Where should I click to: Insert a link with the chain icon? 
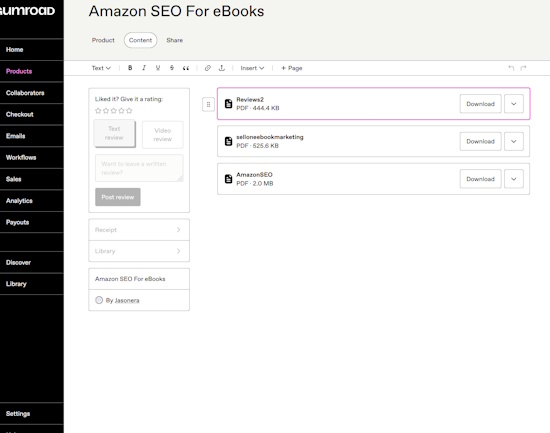click(x=208, y=68)
